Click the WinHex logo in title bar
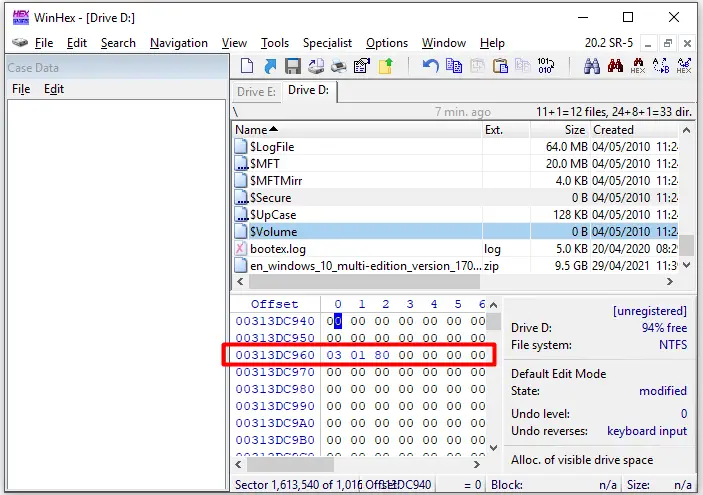Screen dimensions: 703x495 click(x=21, y=17)
